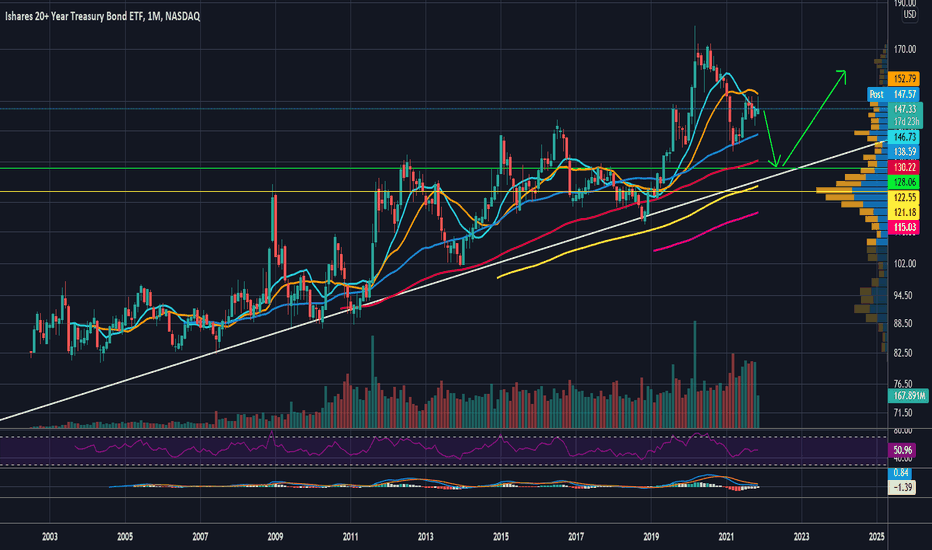Select the pink 115.03 price label

[x=904, y=227]
